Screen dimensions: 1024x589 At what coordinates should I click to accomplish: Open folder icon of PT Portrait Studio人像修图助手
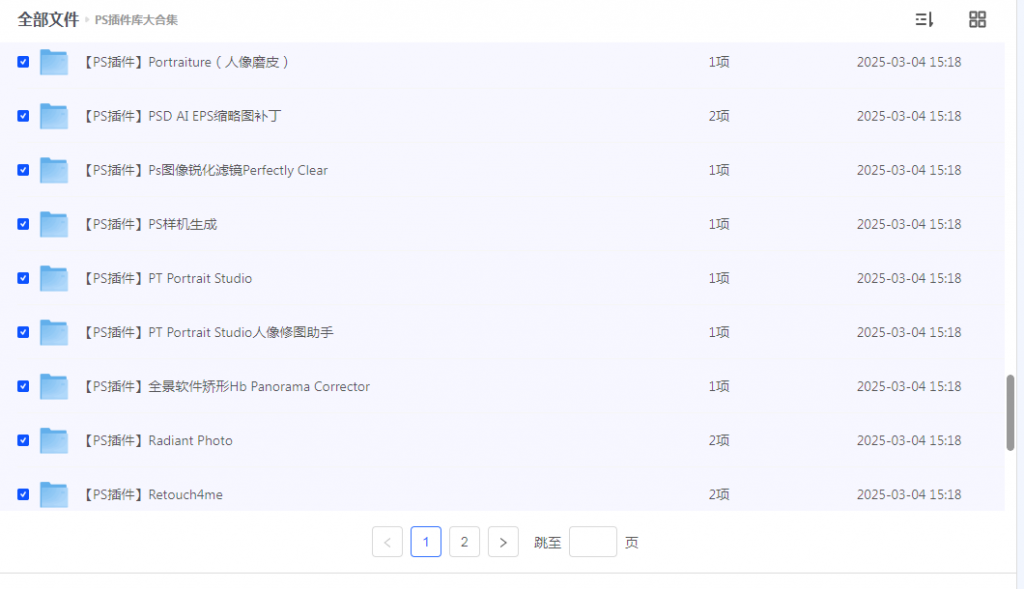[54, 332]
